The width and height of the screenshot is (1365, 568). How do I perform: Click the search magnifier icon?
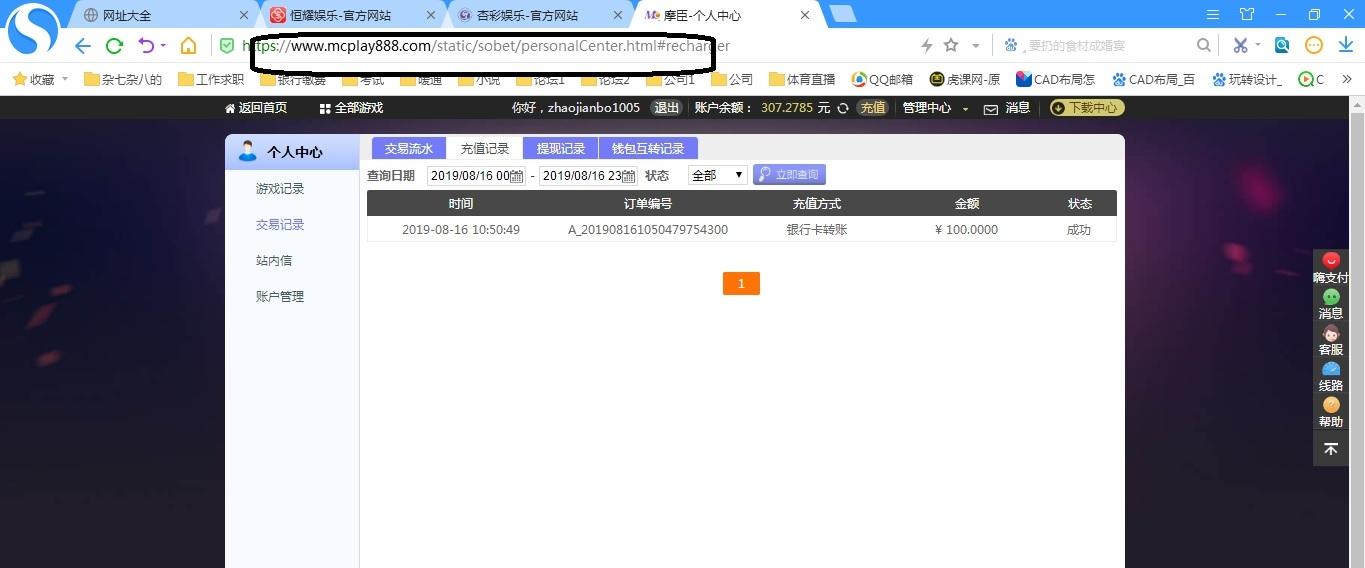(x=1204, y=46)
